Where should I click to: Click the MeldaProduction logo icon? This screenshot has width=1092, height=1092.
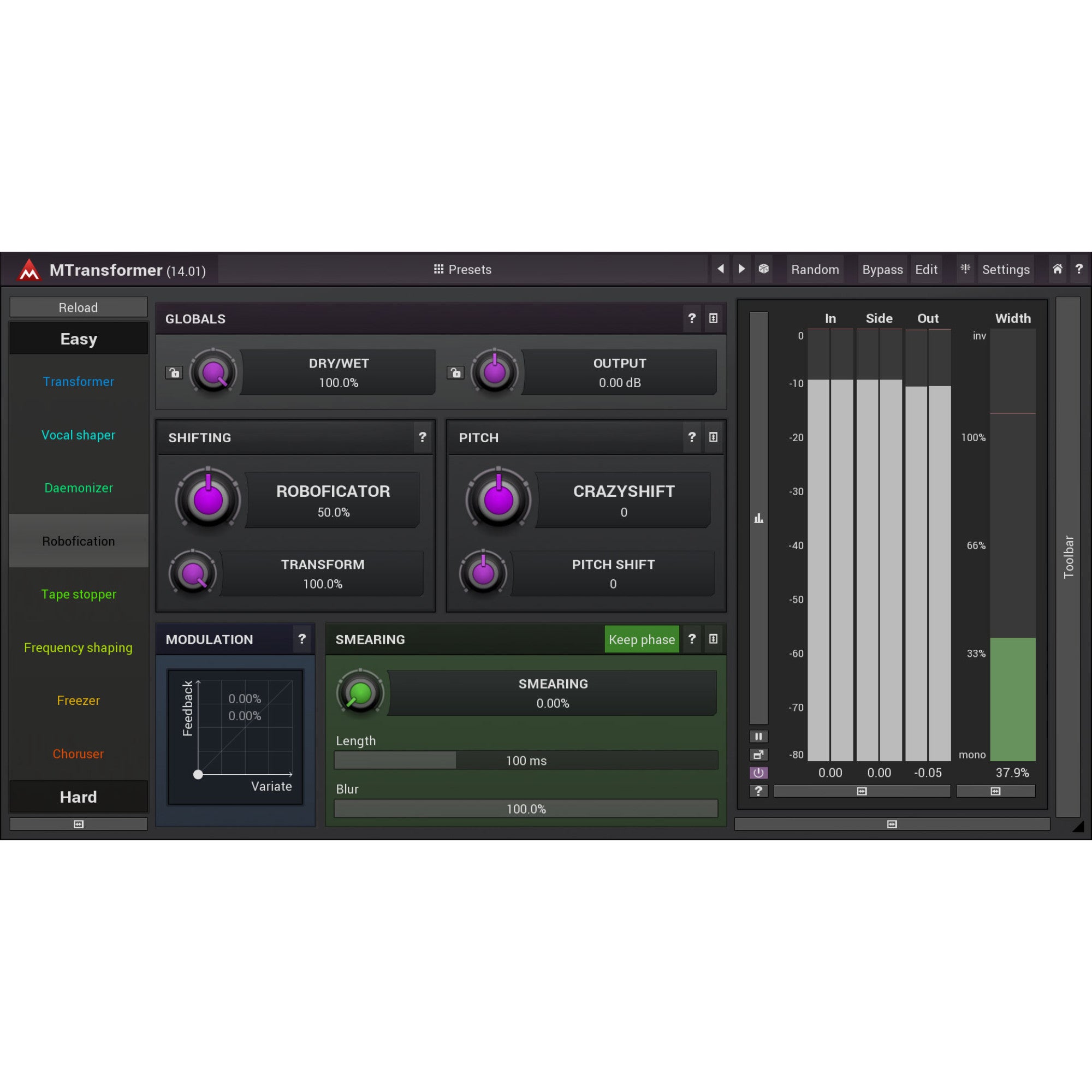click(x=29, y=270)
